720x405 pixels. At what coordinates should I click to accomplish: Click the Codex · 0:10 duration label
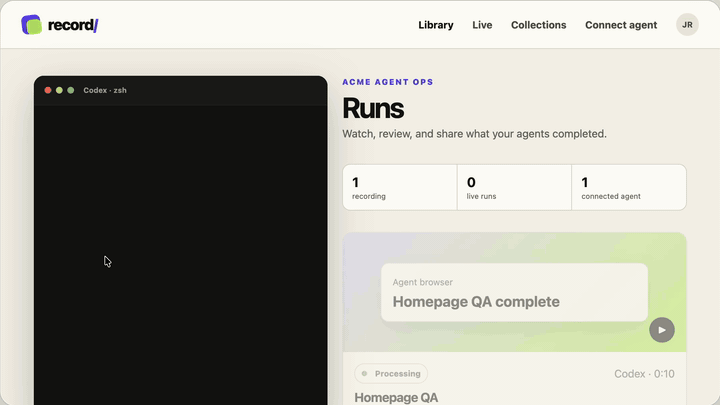click(644, 374)
